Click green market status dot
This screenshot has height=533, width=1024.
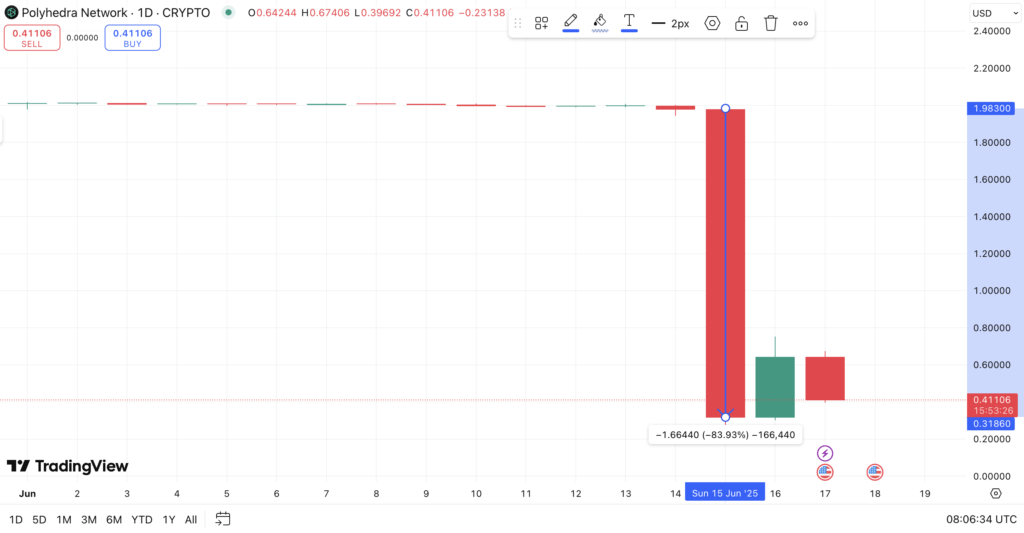pyautogui.click(x=228, y=12)
